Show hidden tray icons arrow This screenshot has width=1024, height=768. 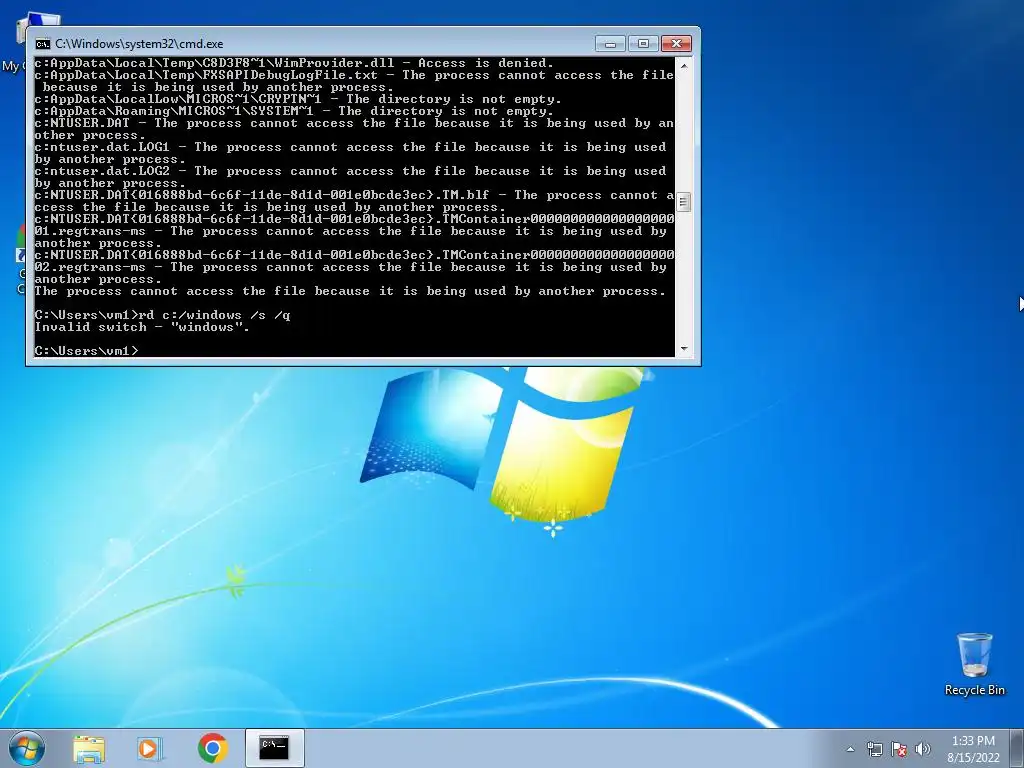[850, 749]
